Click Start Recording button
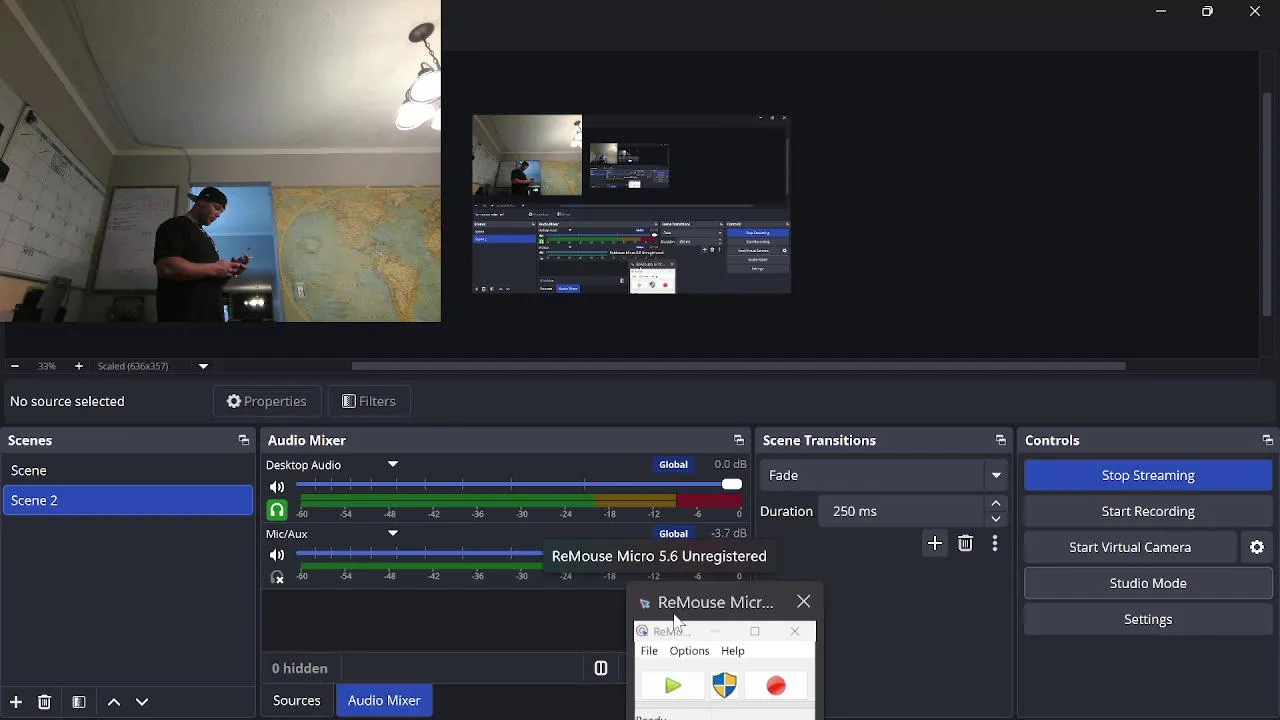 pos(1148,511)
